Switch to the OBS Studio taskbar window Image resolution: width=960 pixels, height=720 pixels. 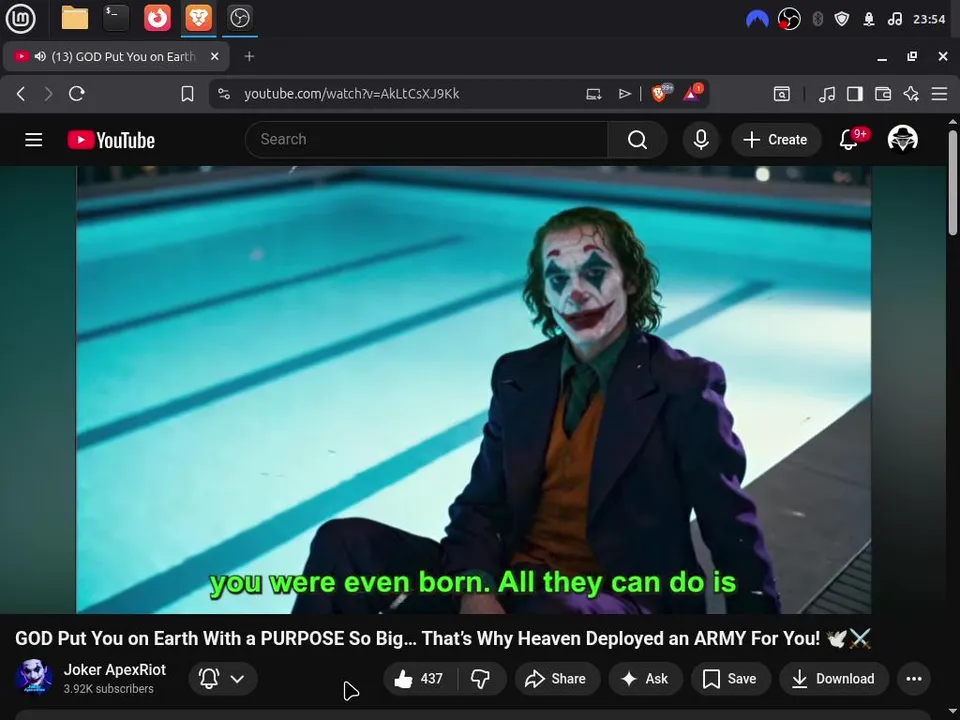point(239,18)
